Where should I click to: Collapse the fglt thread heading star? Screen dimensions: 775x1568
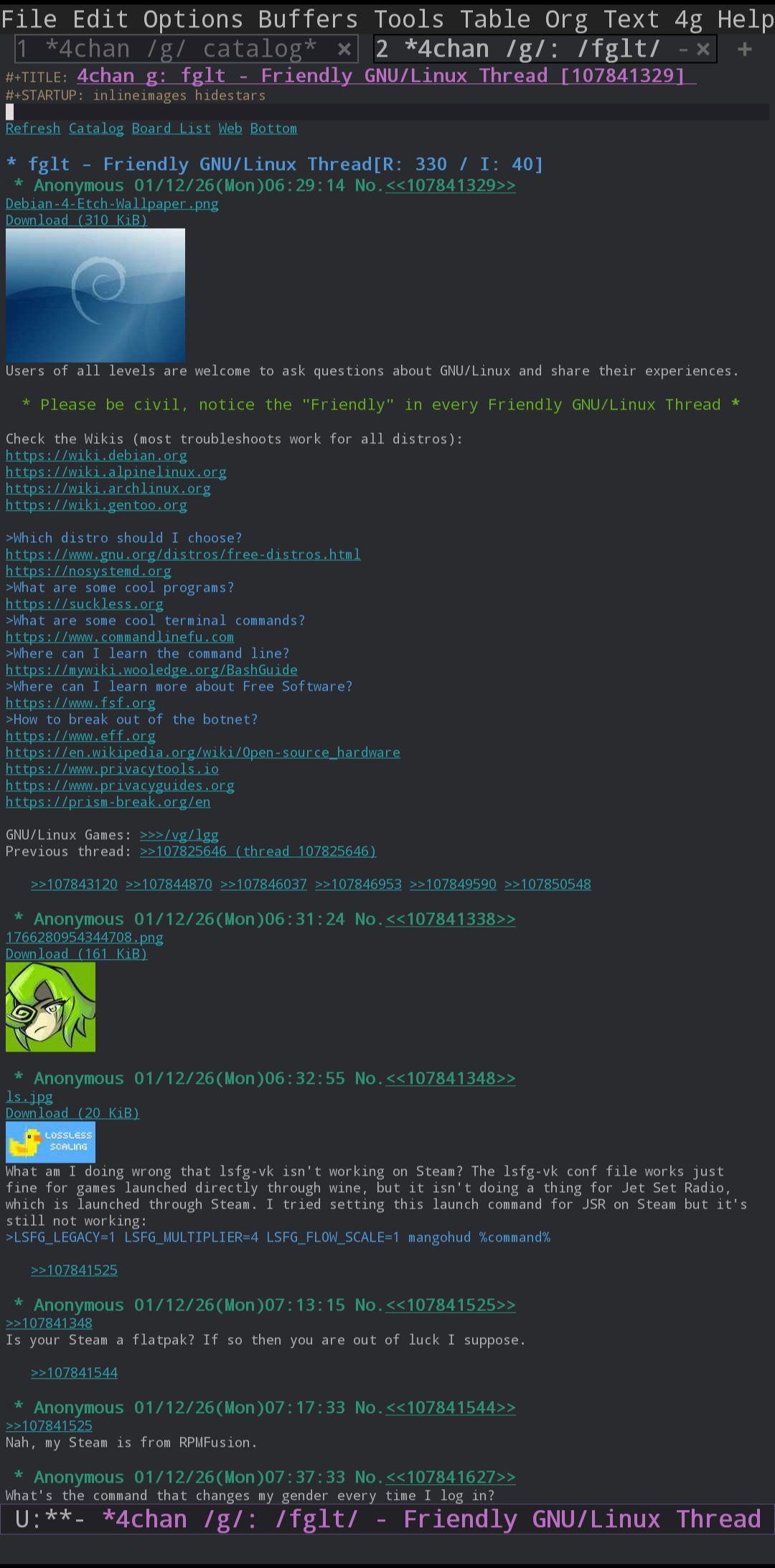pyautogui.click(x=11, y=164)
